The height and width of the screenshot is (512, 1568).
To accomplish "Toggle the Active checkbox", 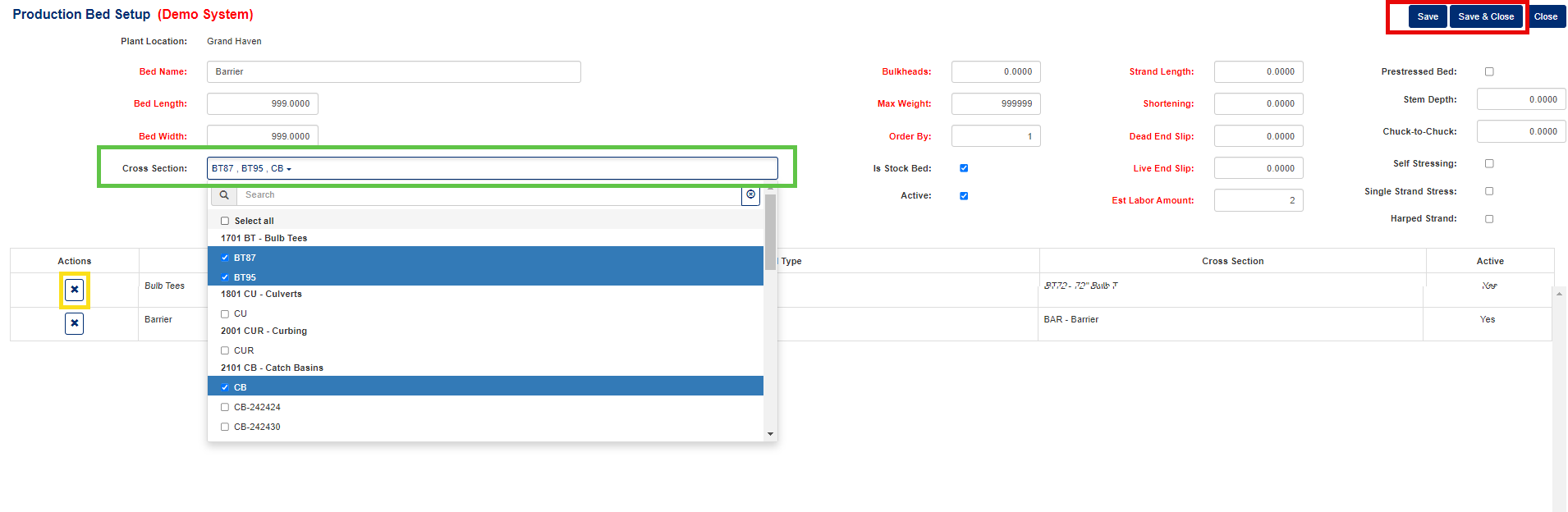I will (964, 196).
